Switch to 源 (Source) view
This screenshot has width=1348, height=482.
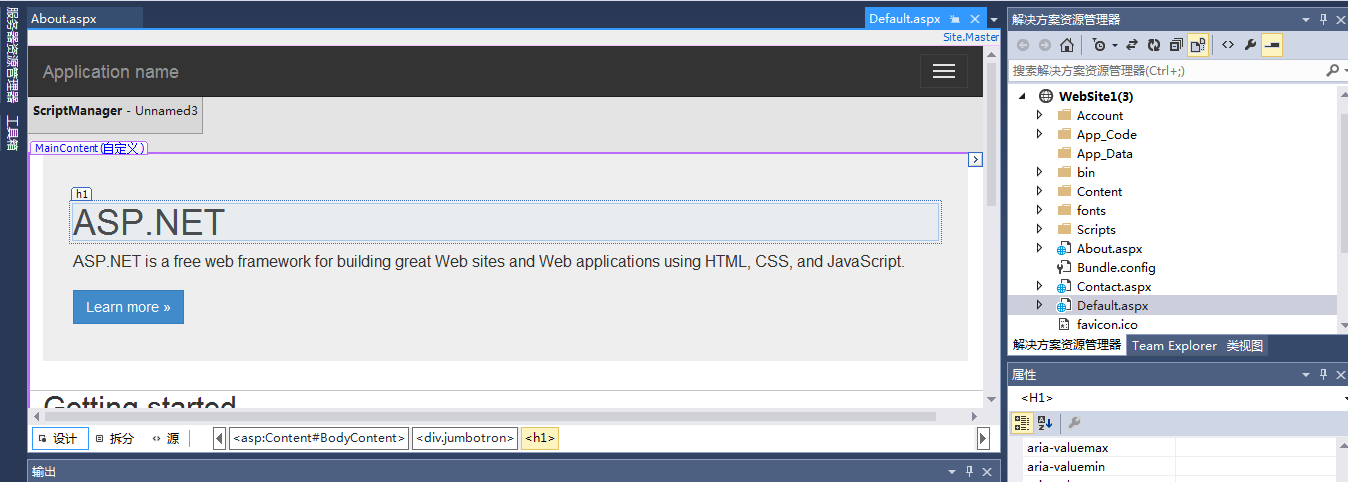pos(167,438)
